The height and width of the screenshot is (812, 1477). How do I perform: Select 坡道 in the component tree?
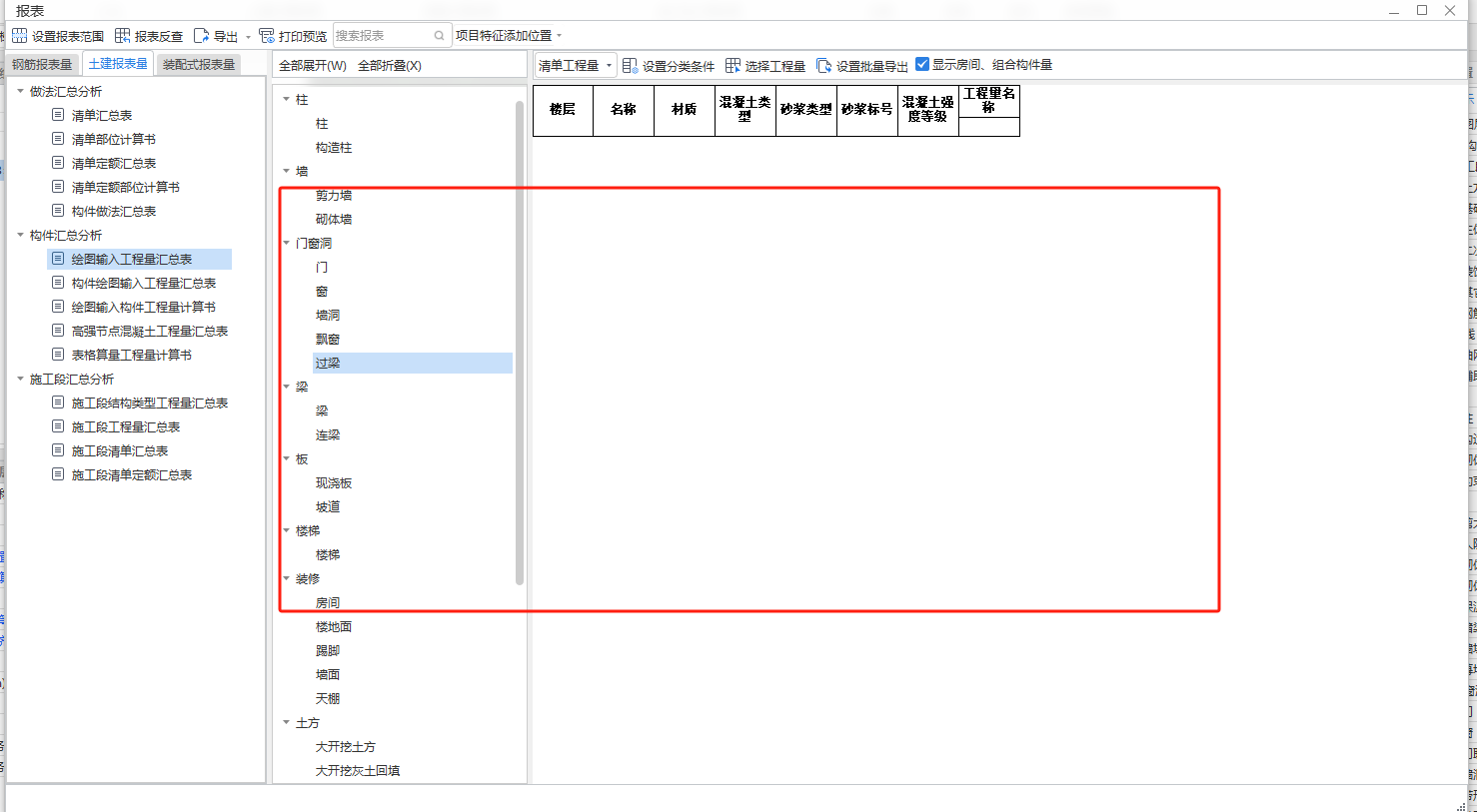[328, 506]
